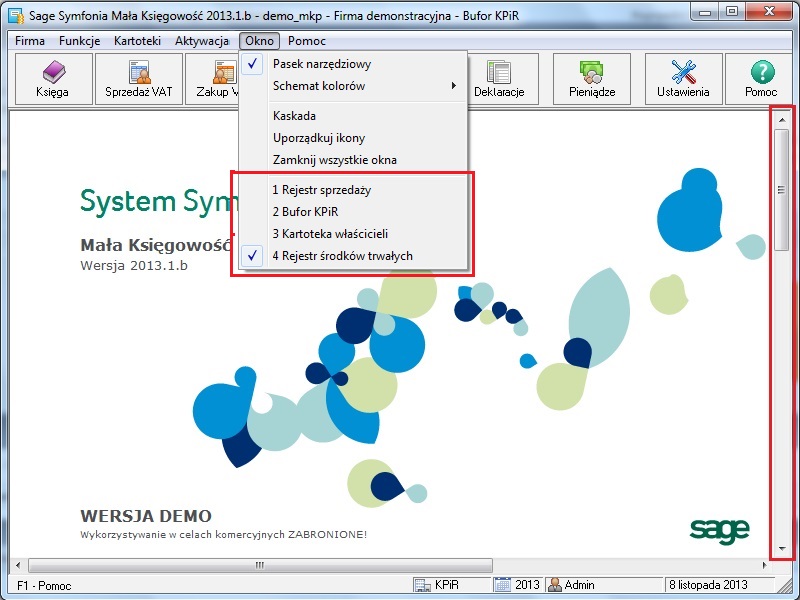Click the vertical scrollbar up arrow
Image resolution: width=800 pixels, height=600 pixels.
point(782,120)
